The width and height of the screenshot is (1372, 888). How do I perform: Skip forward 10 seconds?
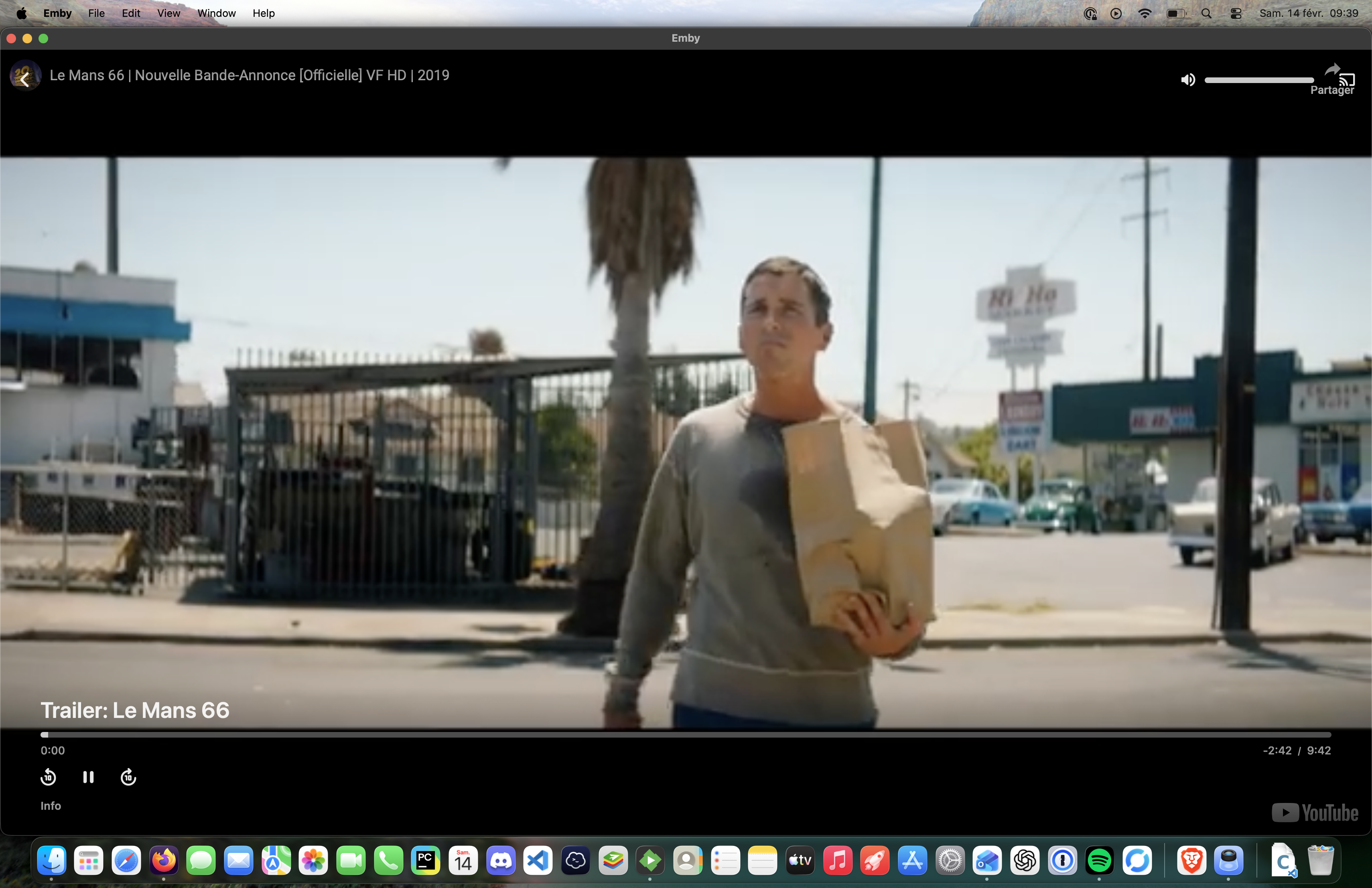tap(128, 777)
